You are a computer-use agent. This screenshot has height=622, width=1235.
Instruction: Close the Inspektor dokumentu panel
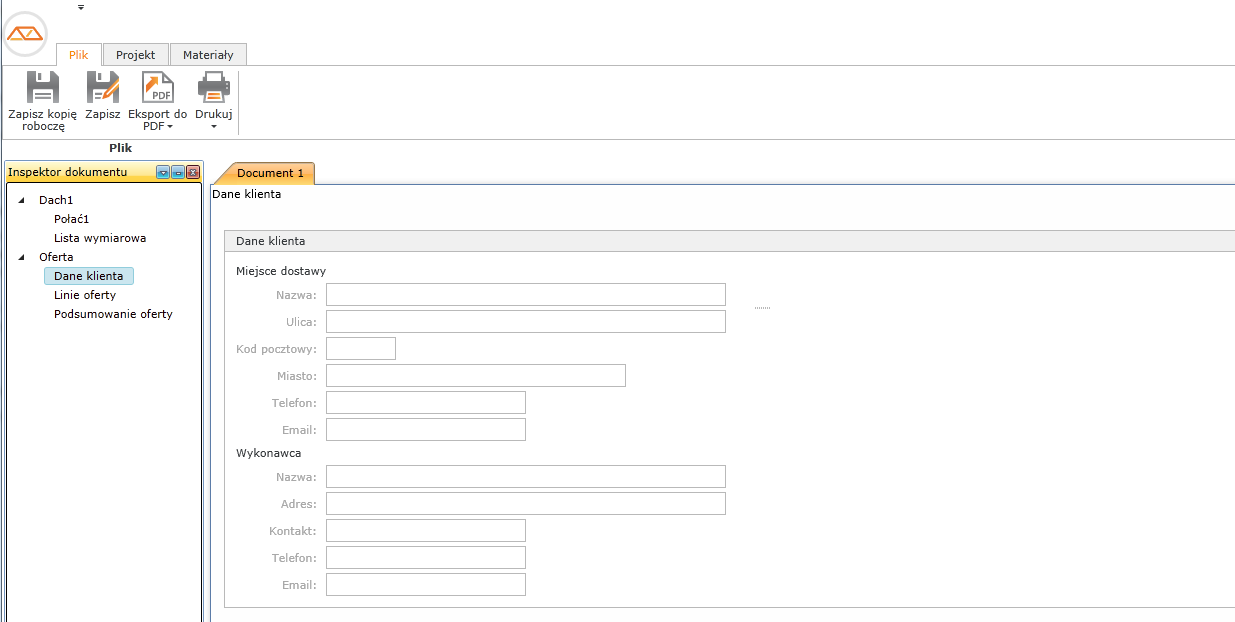tap(193, 173)
